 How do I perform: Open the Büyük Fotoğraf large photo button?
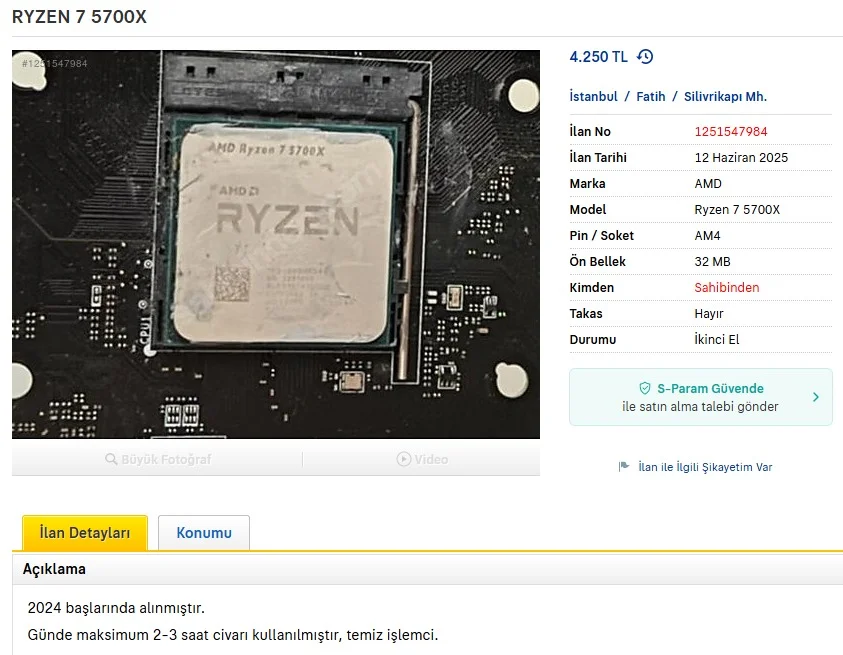(158, 459)
